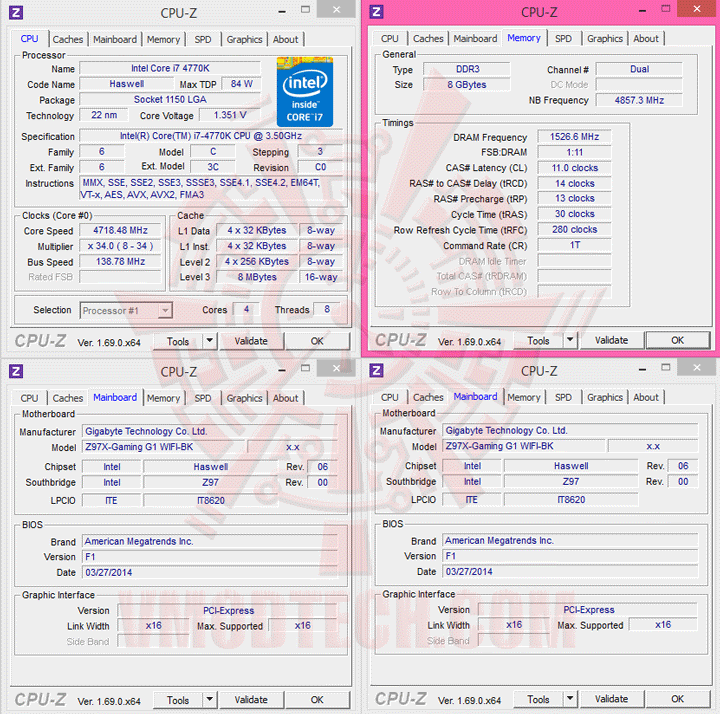
Task: Open Tools dropdown arrow in bottom-right Mainboard window
Action: click(x=570, y=698)
